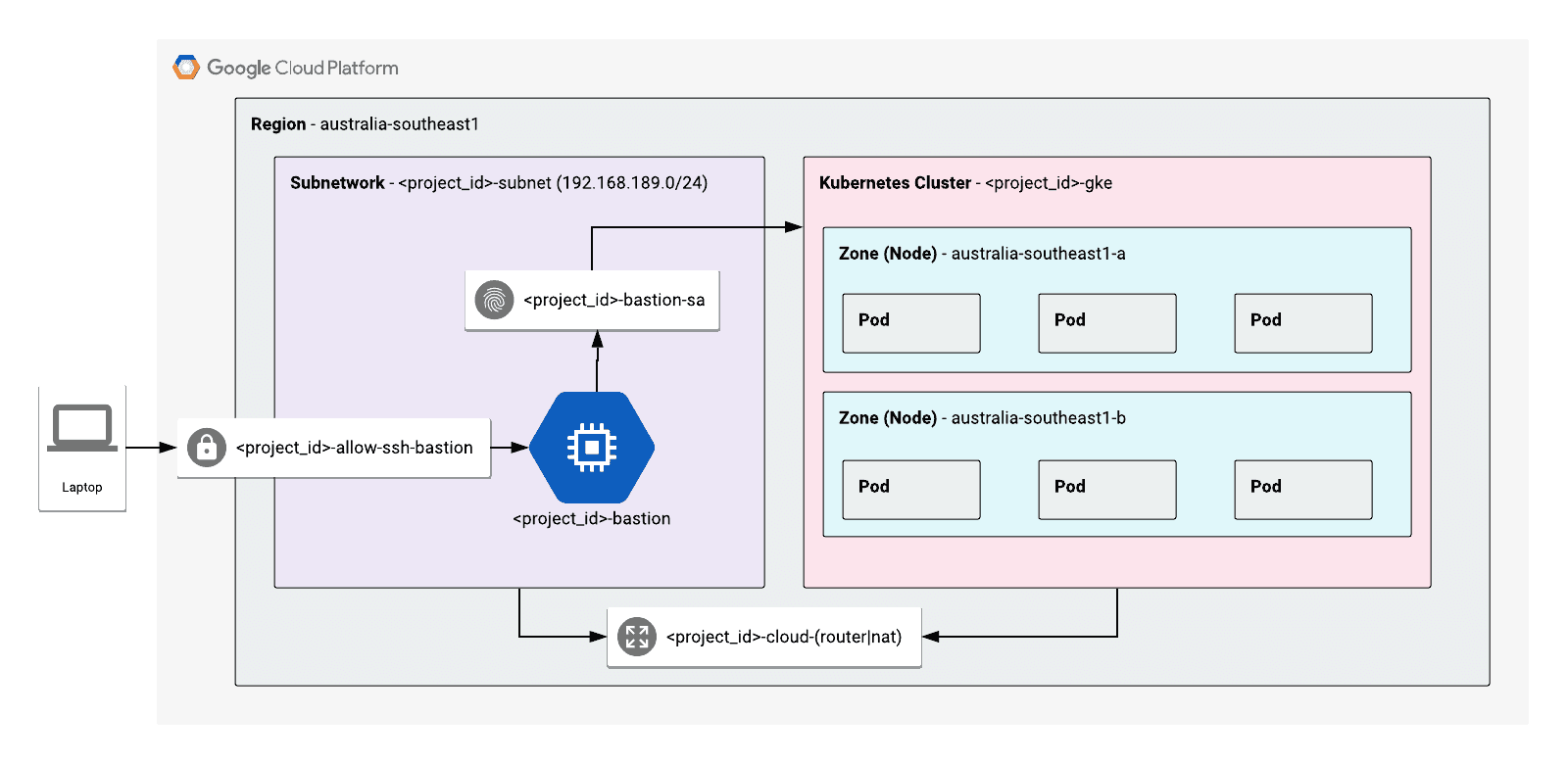The width and height of the screenshot is (1568, 764).
Task: Click the Zone (Node) australia-southeast1-b heading
Action: pyautogui.click(x=982, y=418)
